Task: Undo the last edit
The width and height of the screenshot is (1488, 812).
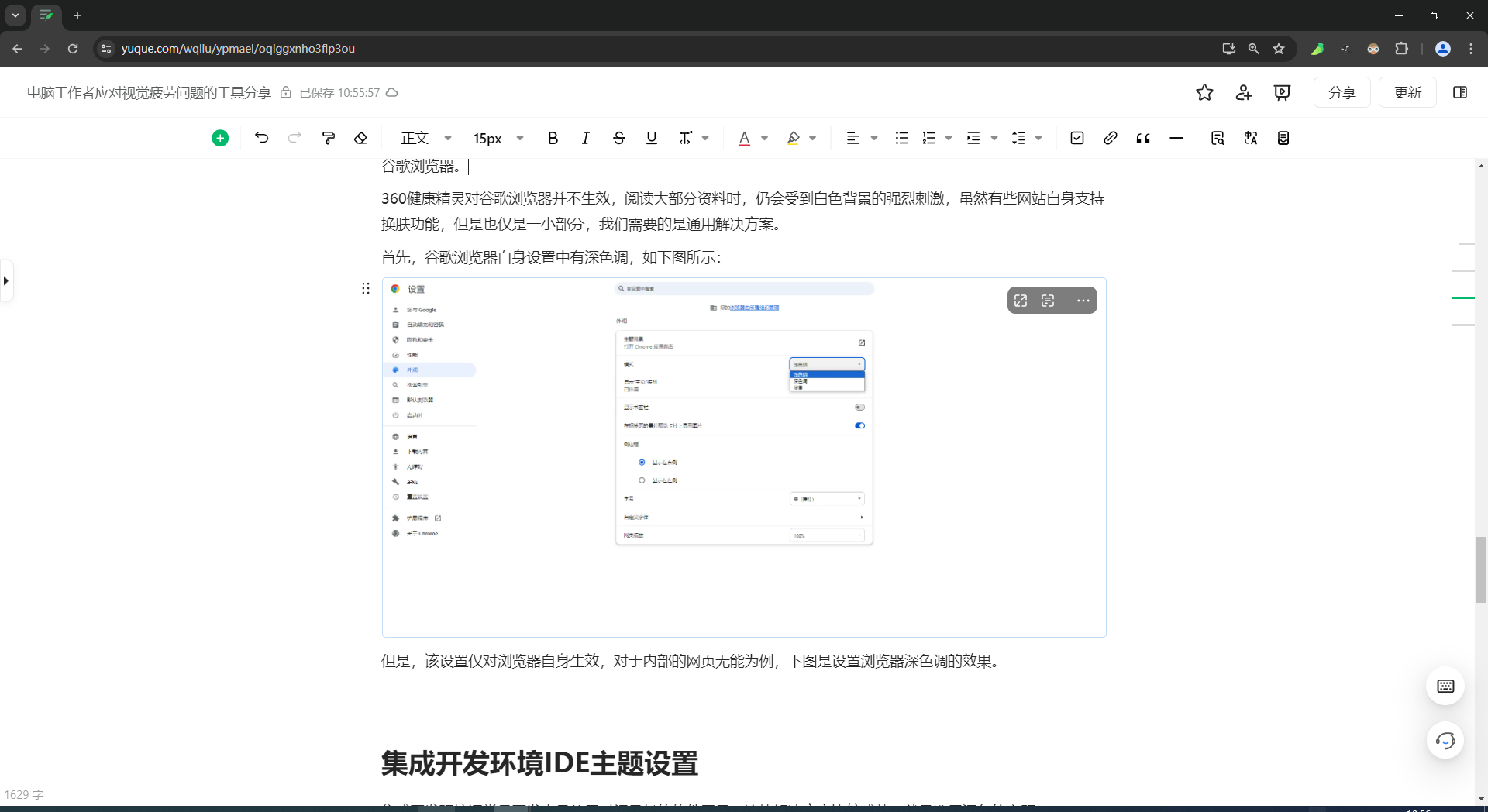Action: 261,138
